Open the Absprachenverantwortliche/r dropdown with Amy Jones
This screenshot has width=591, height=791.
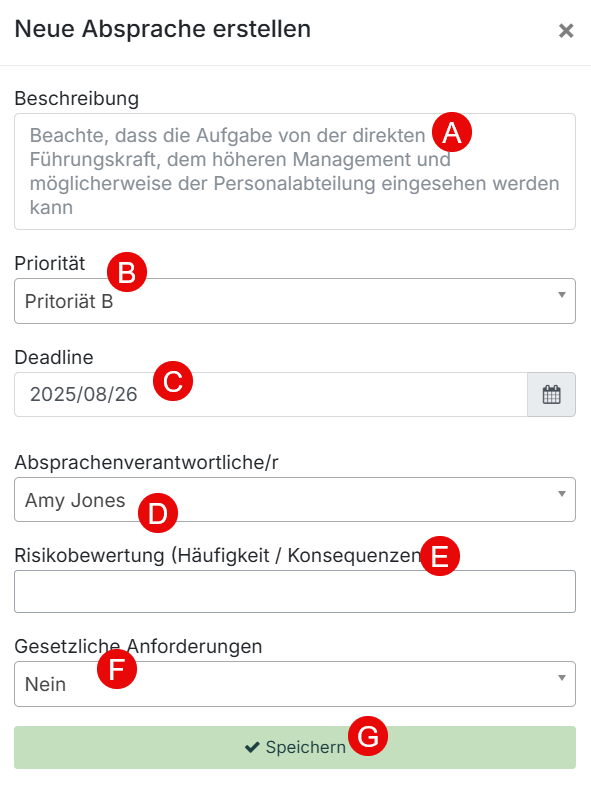click(295, 499)
